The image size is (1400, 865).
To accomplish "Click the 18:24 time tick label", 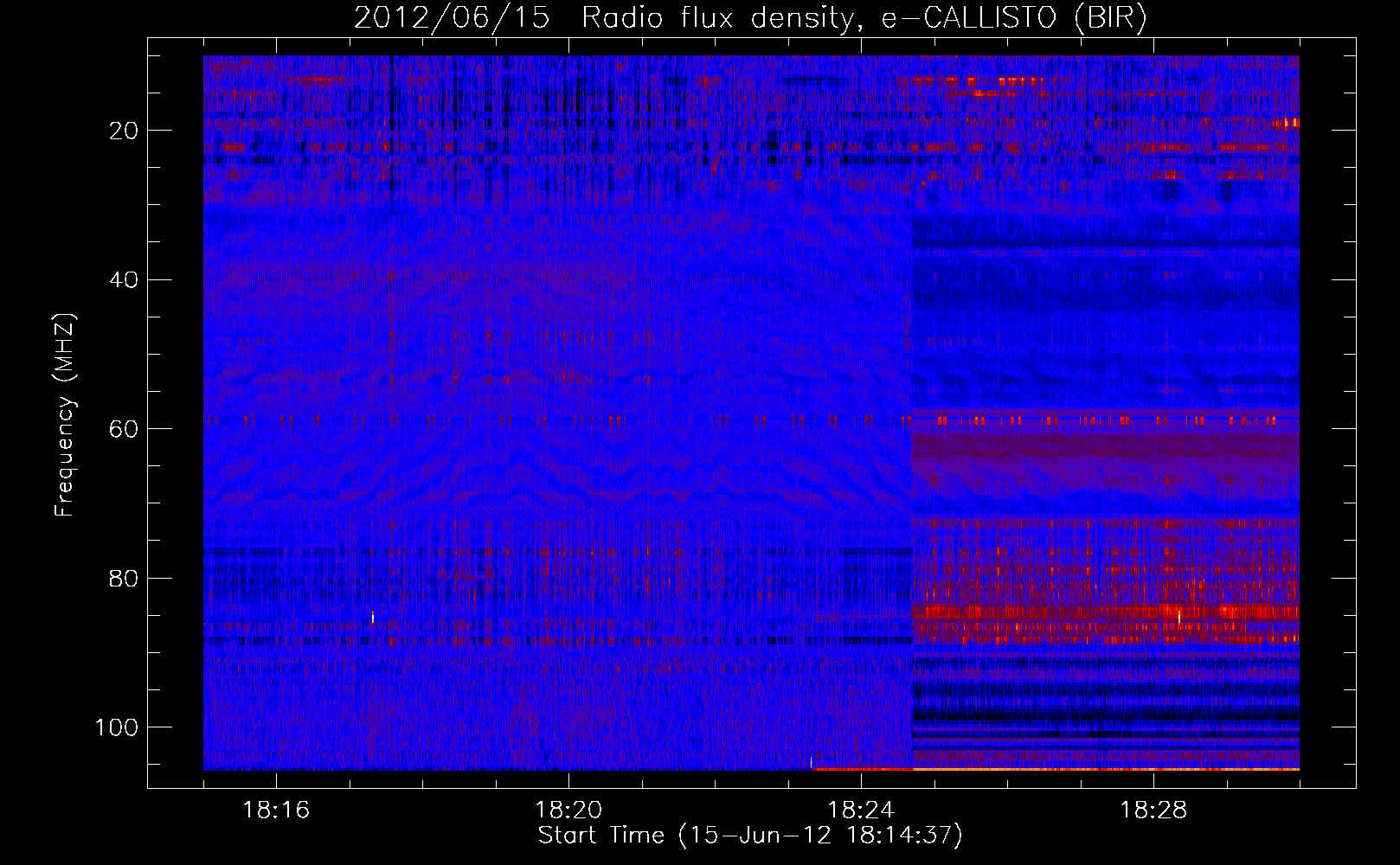I will (x=861, y=811).
